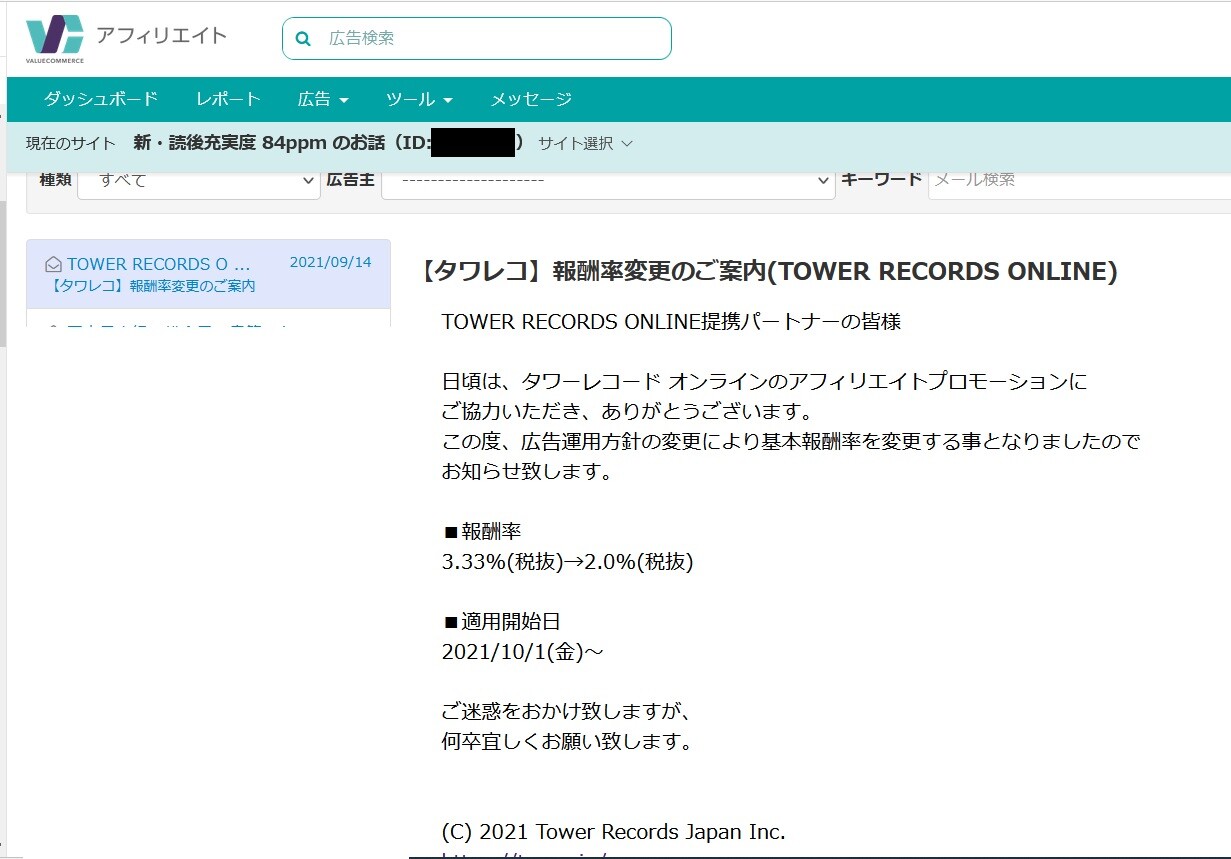Expand the 広告 dropdown menu

[323, 99]
